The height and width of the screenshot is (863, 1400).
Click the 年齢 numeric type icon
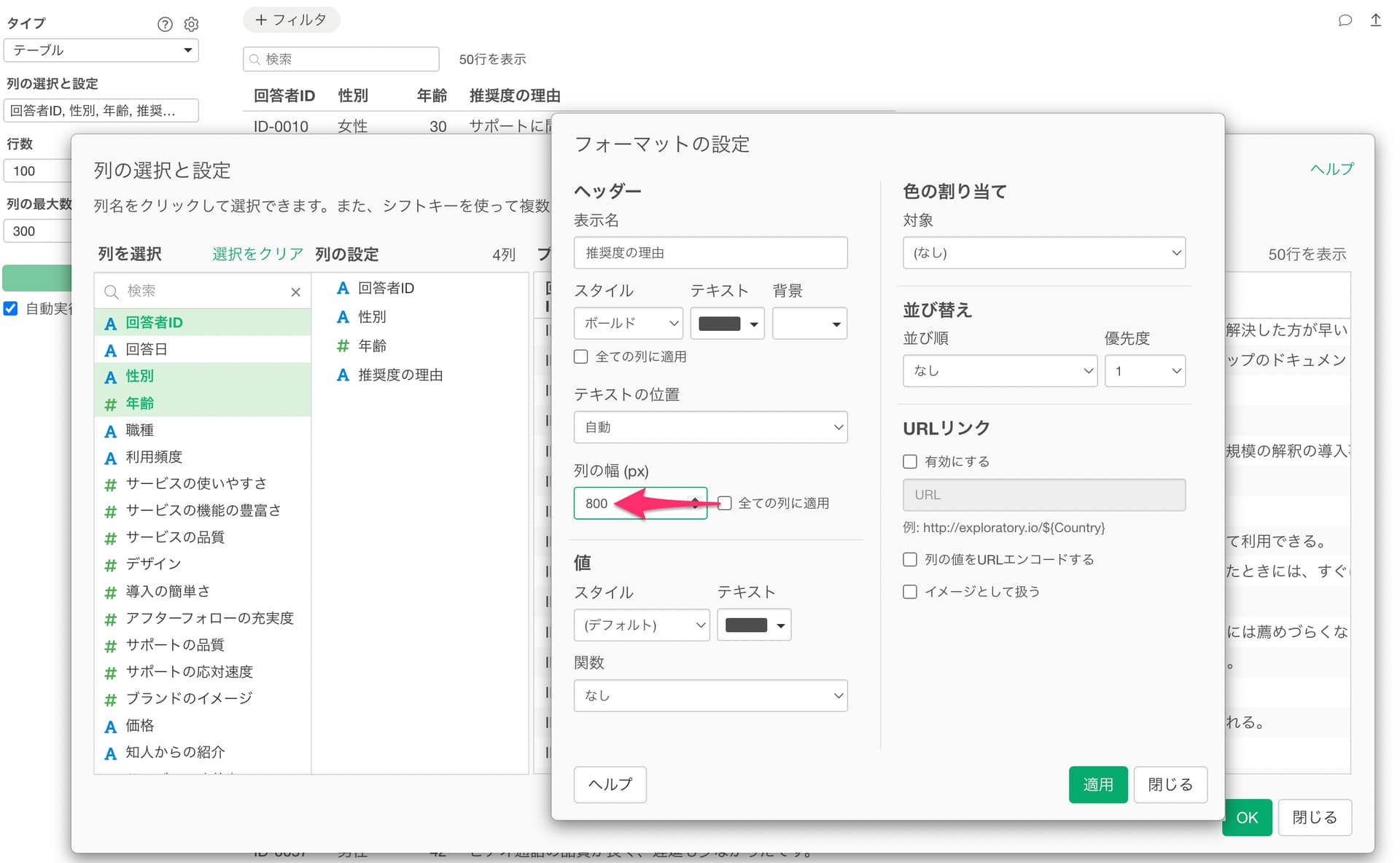click(x=110, y=404)
